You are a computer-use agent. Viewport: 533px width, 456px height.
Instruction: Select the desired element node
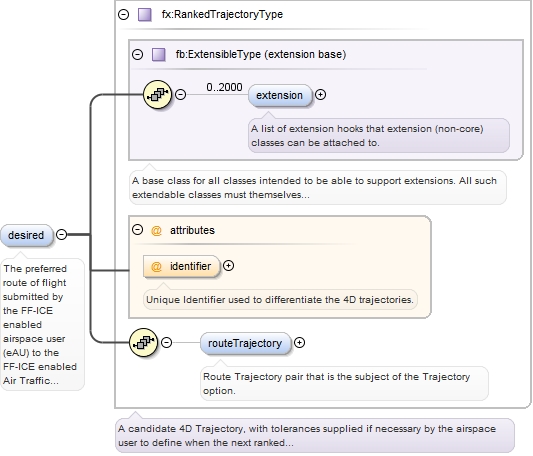tap(27, 235)
